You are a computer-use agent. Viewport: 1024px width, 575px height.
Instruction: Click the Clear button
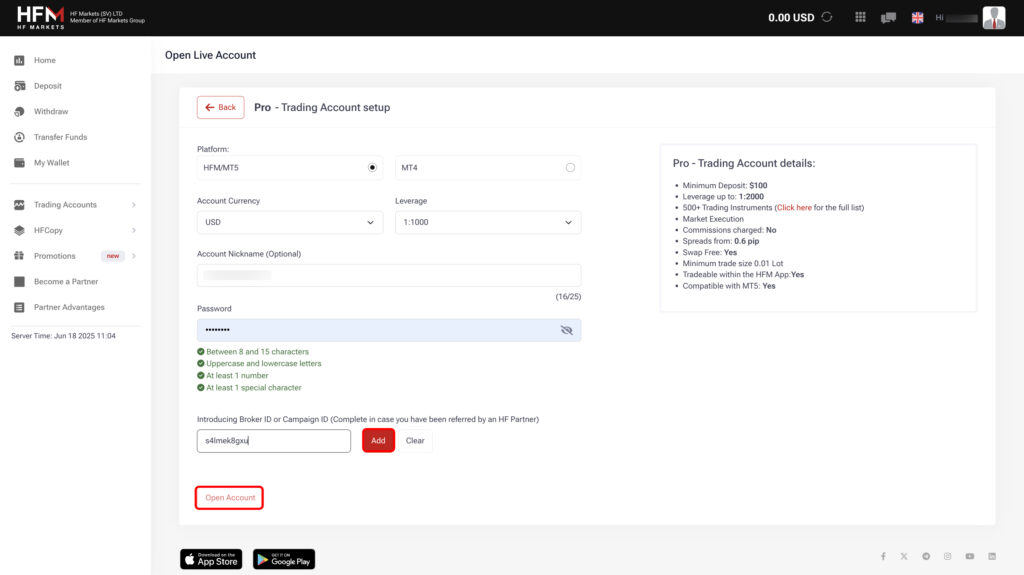(415, 440)
